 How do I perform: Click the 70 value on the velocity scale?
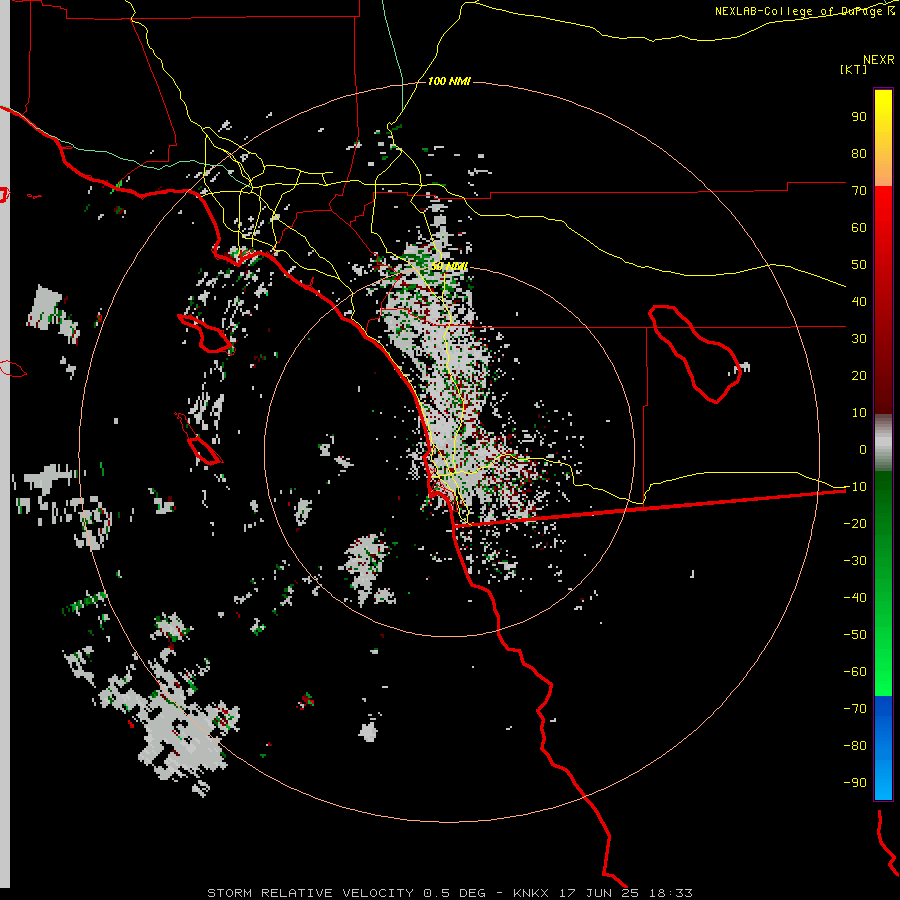859,191
